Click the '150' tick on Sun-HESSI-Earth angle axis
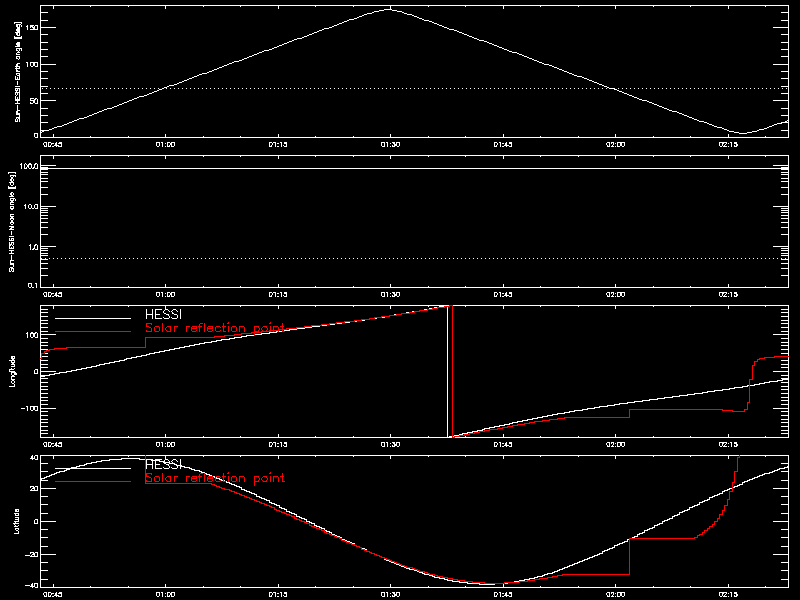The height and width of the screenshot is (600, 800). [x=33, y=28]
